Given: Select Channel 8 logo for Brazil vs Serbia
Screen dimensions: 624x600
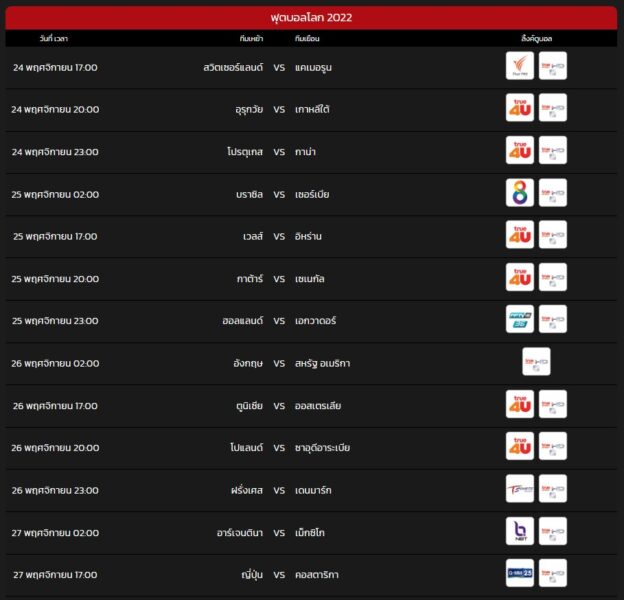Looking at the screenshot, I should [x=520, y=193].
